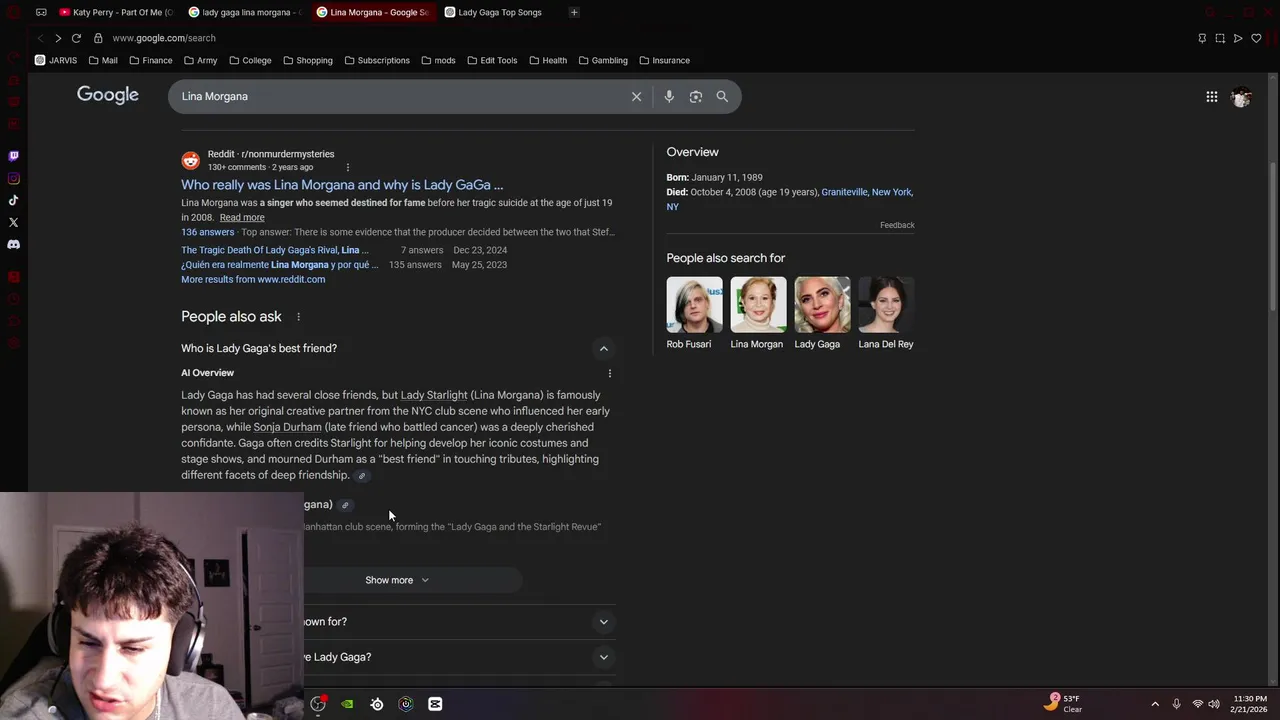Viewport: 1280px width, 720px height.
Task: Open the weather widget showing 53°F Clear
Action: 1062,703
